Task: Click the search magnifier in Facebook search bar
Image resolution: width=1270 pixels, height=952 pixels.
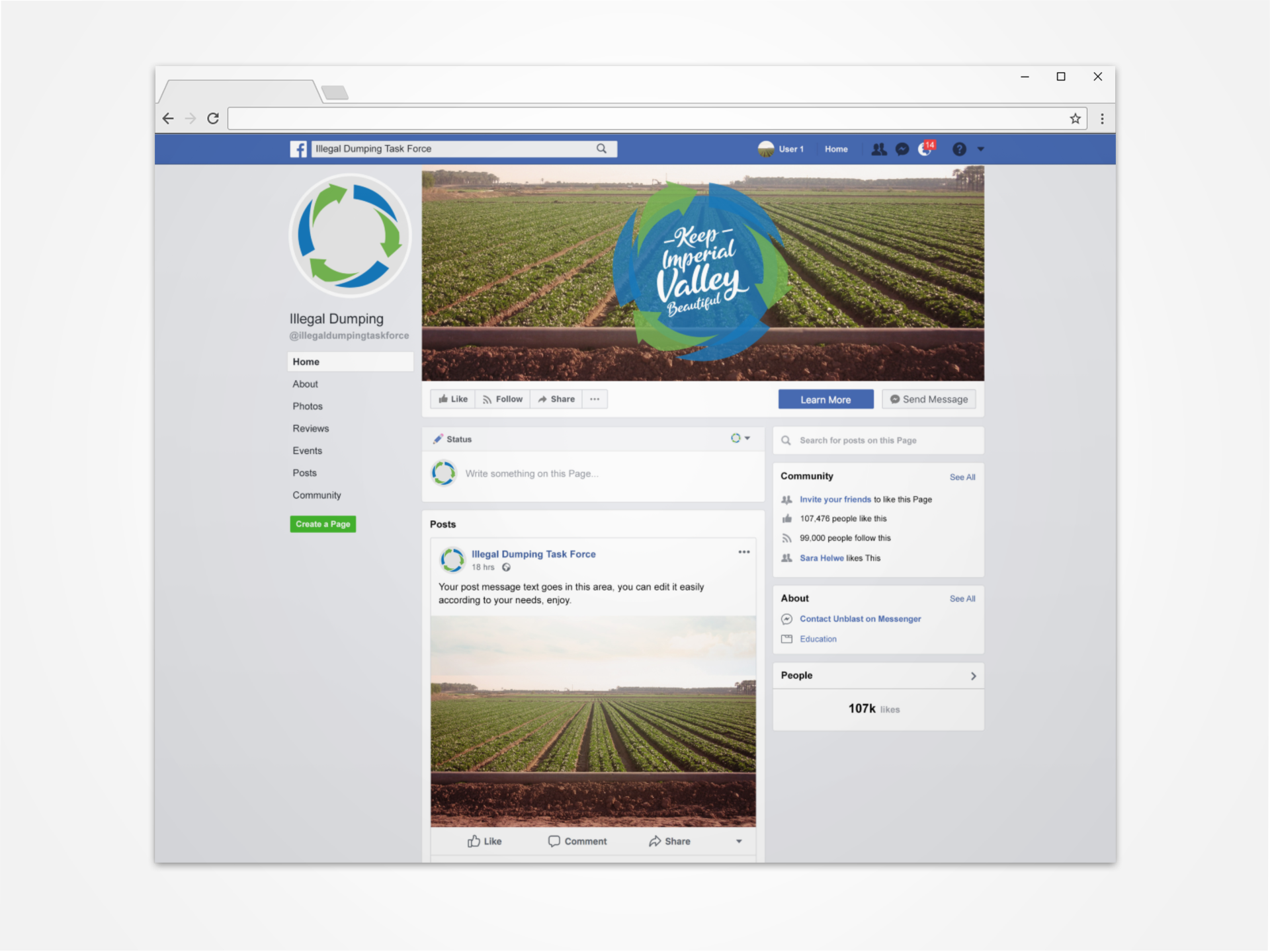Action: [x=601, y=149]
